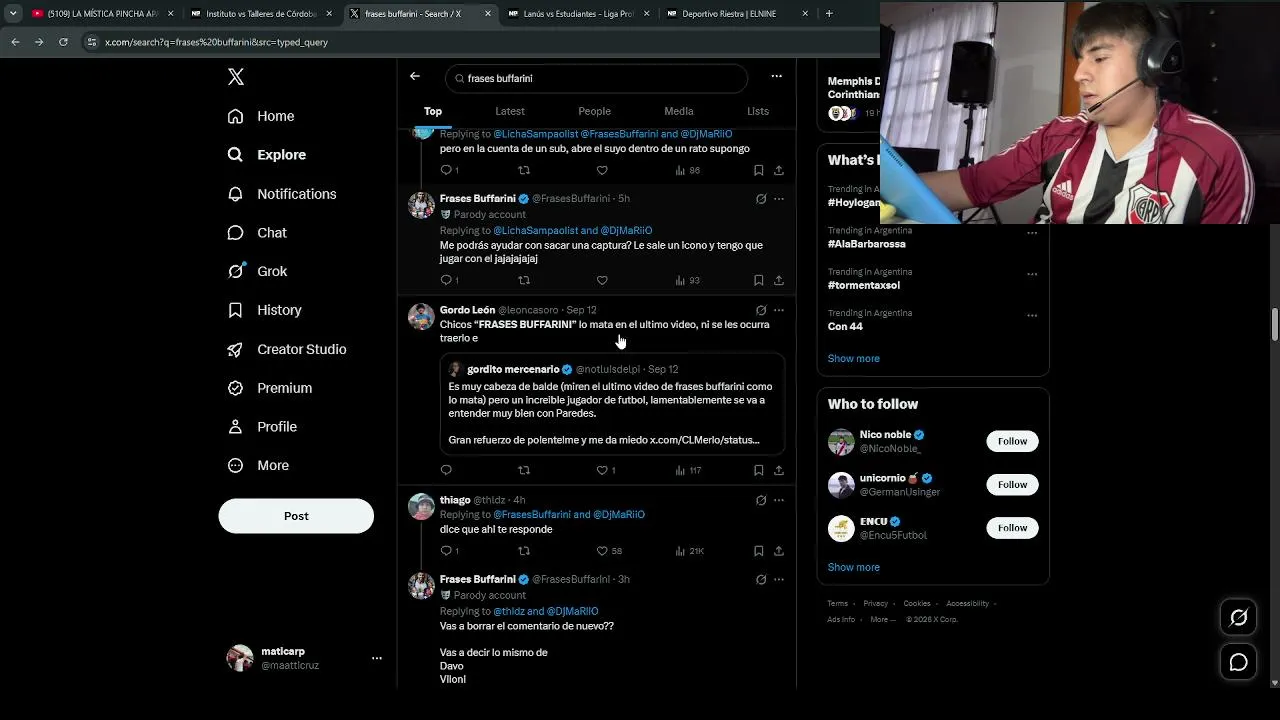
Task: Reload the page in browser toolbar
Action: [x=63, y=42]
